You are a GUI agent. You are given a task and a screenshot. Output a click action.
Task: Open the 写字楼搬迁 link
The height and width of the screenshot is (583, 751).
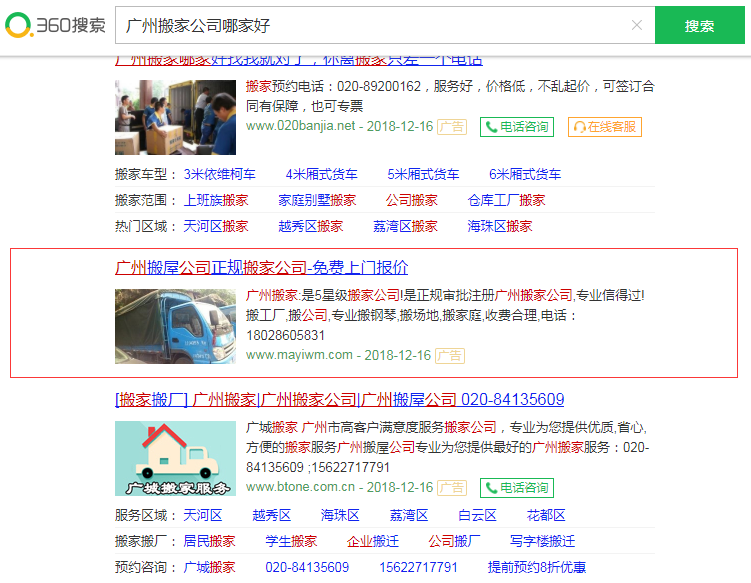coord(542,541)
